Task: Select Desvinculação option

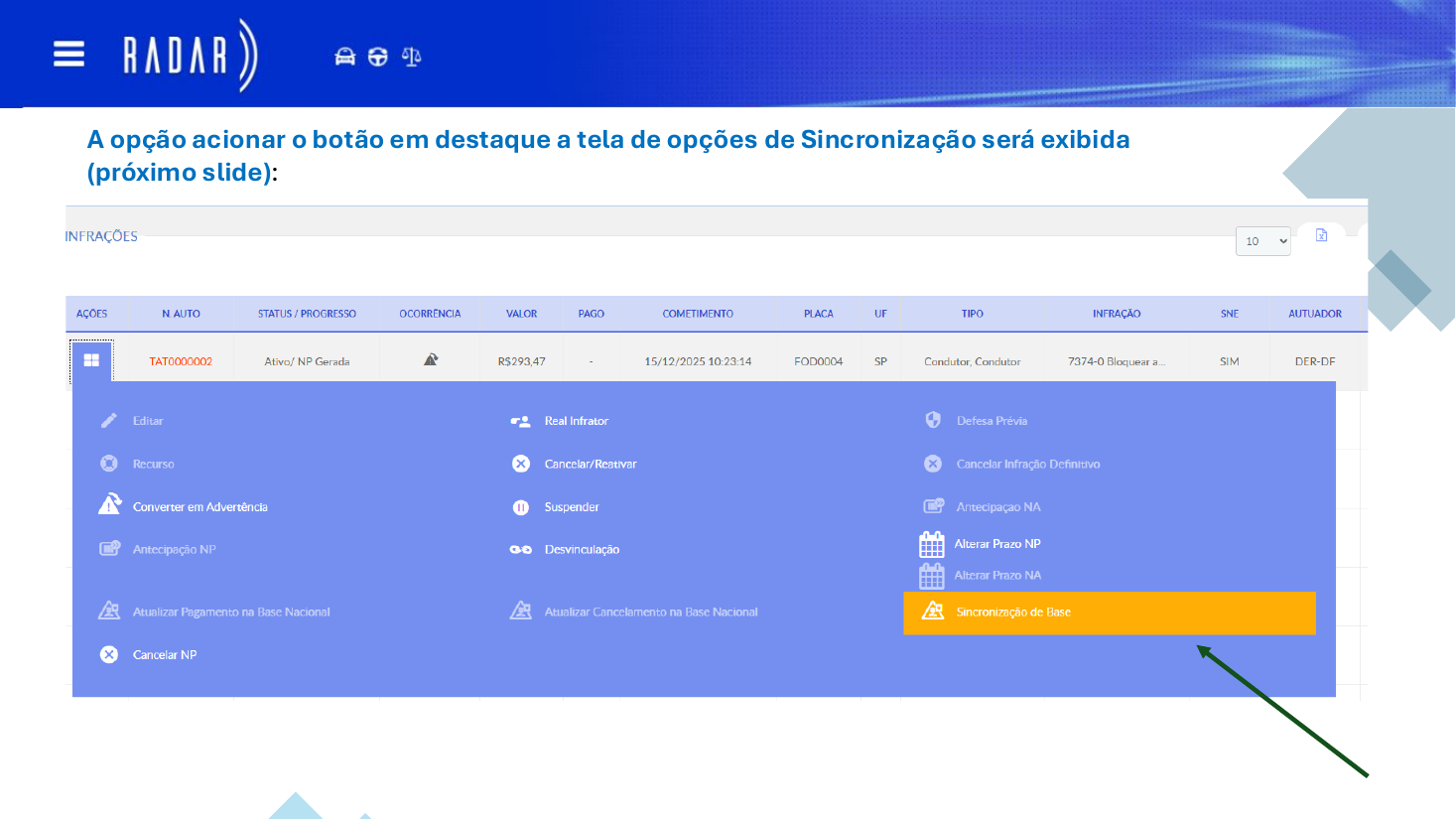Action: coord(582,549)
